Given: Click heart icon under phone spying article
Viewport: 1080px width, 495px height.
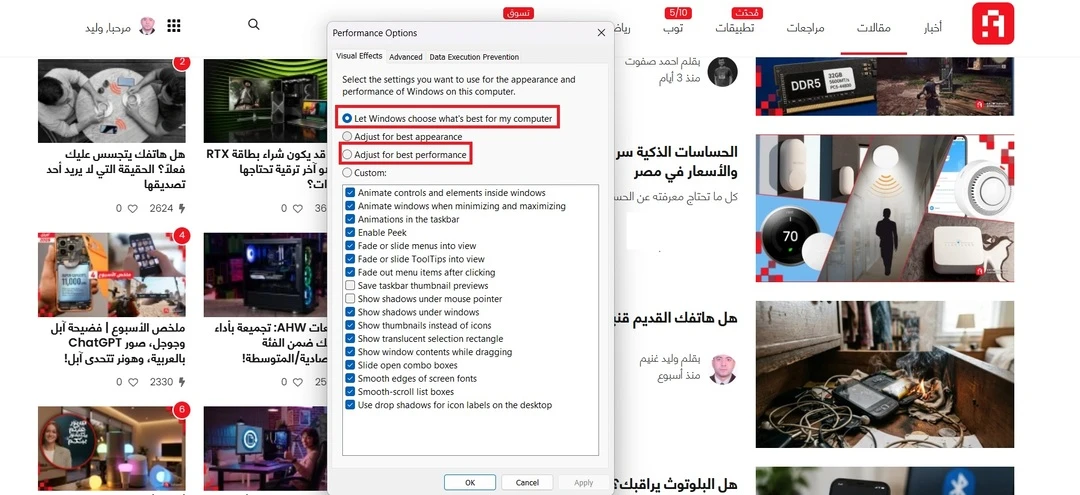Looking at the screenshot, I should click(133, 208).
